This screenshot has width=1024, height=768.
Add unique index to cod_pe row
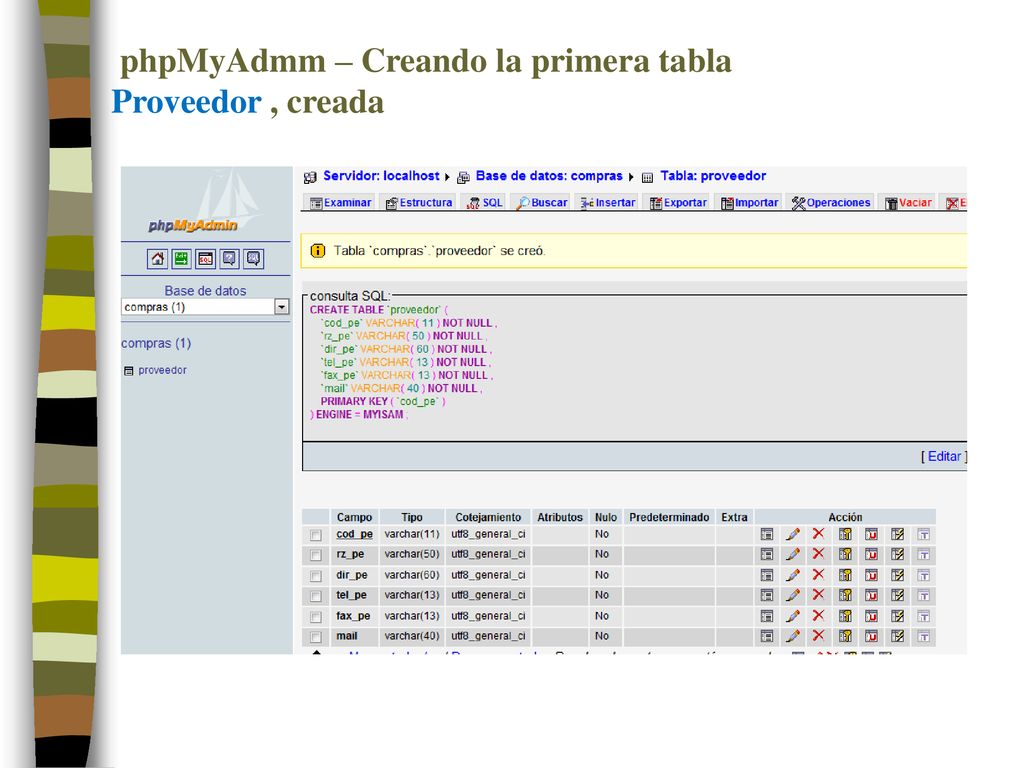(x=871, y=534)
